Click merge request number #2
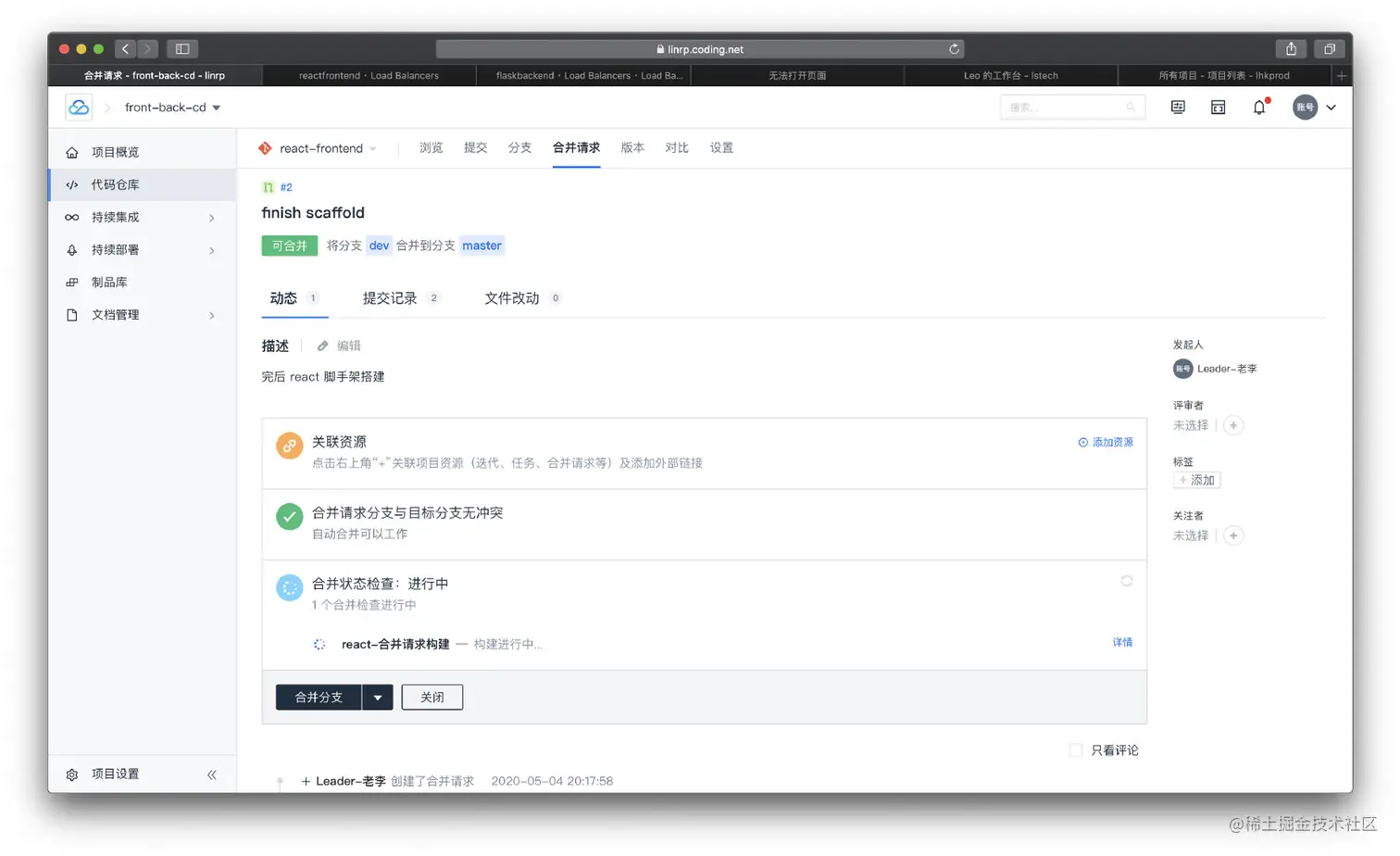The image size is (1400, 856). (286, 187)
